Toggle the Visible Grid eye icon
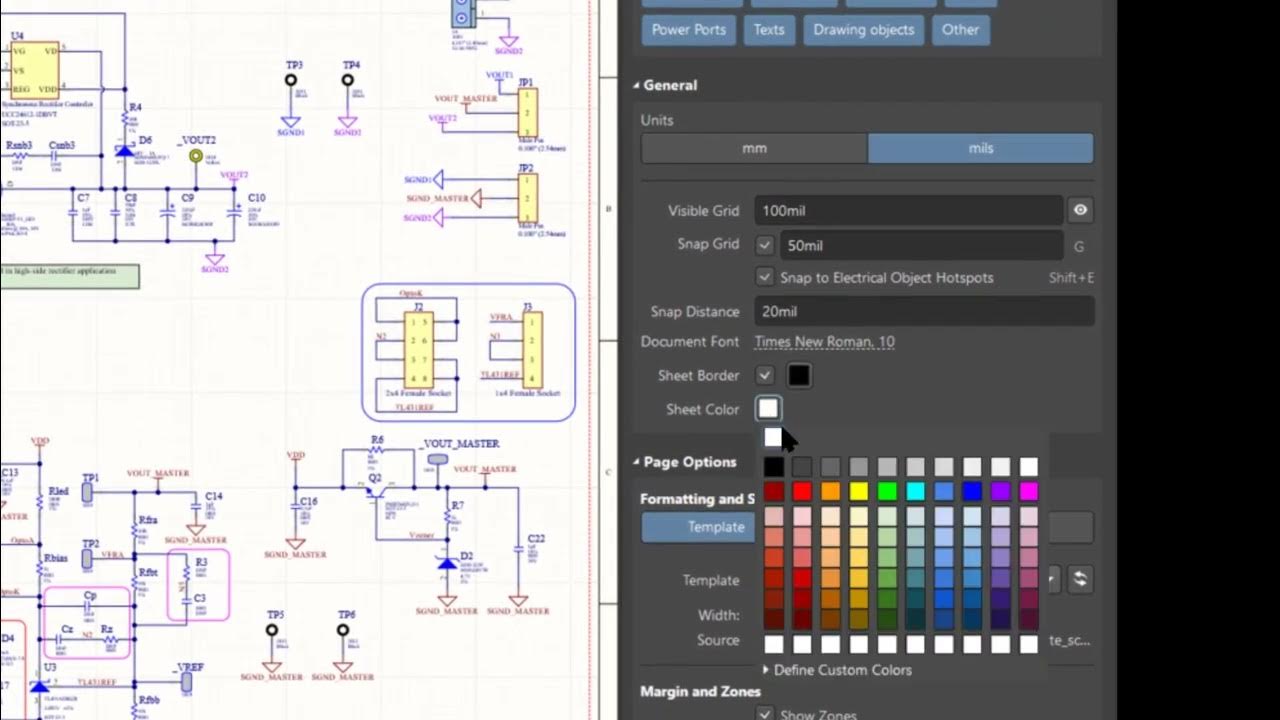 point(1080,210)
